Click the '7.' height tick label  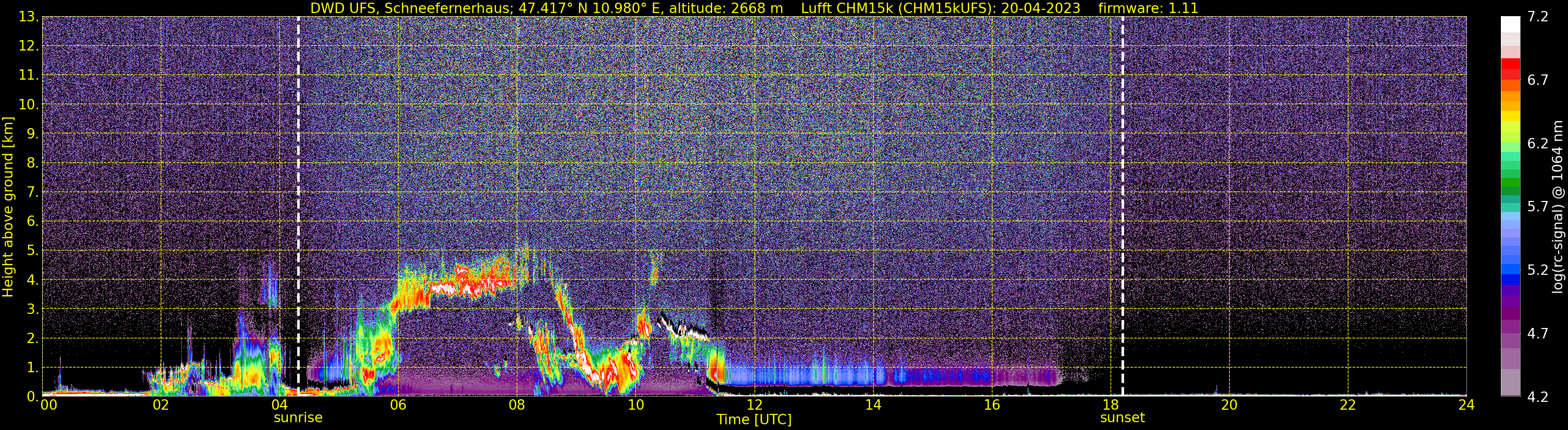pos(32,193)
